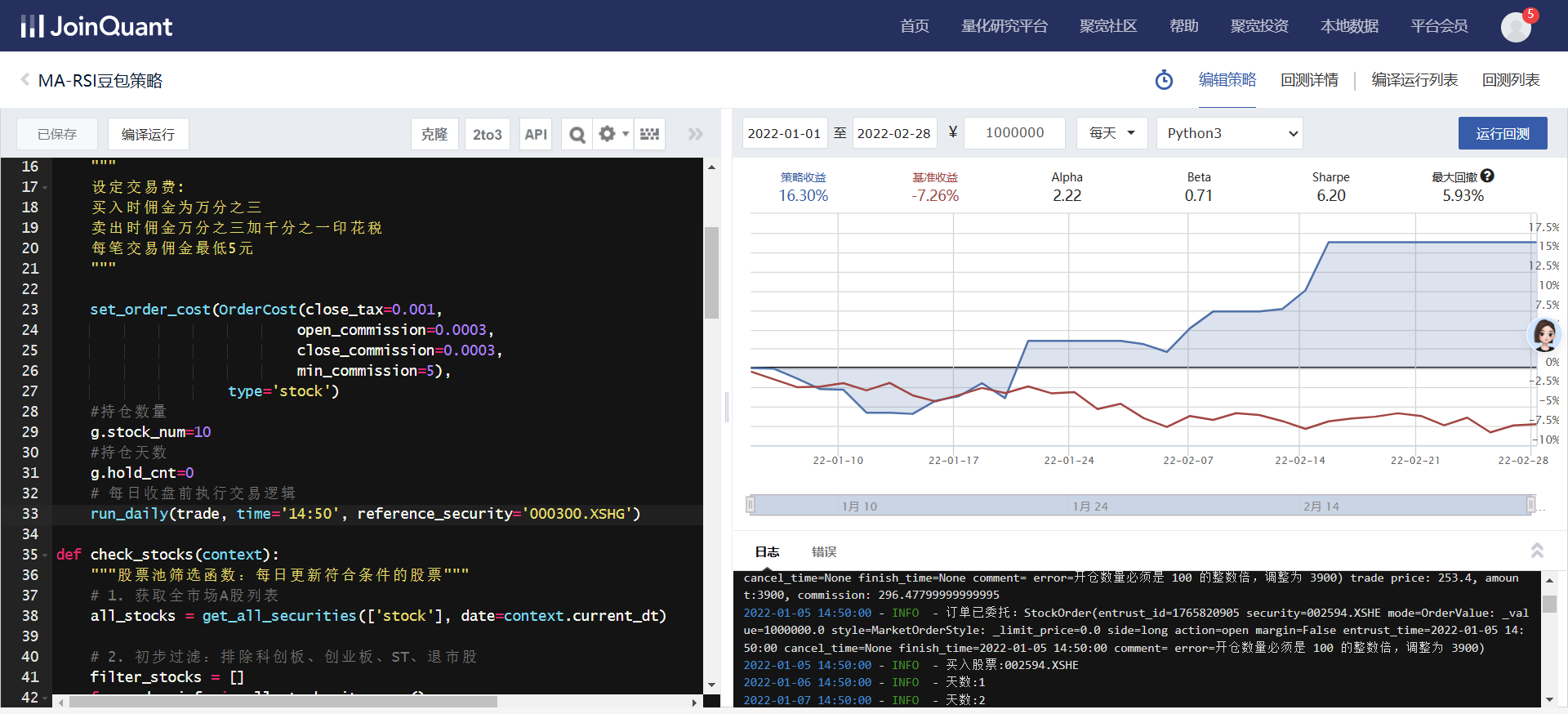This screenshot has width=1568, height=714.
Task: Open the Python3 version dropdown
Action: click(1229, 133)
